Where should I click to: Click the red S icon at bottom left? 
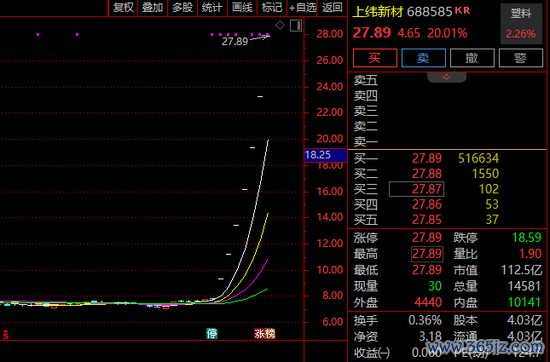coord(5,335)
